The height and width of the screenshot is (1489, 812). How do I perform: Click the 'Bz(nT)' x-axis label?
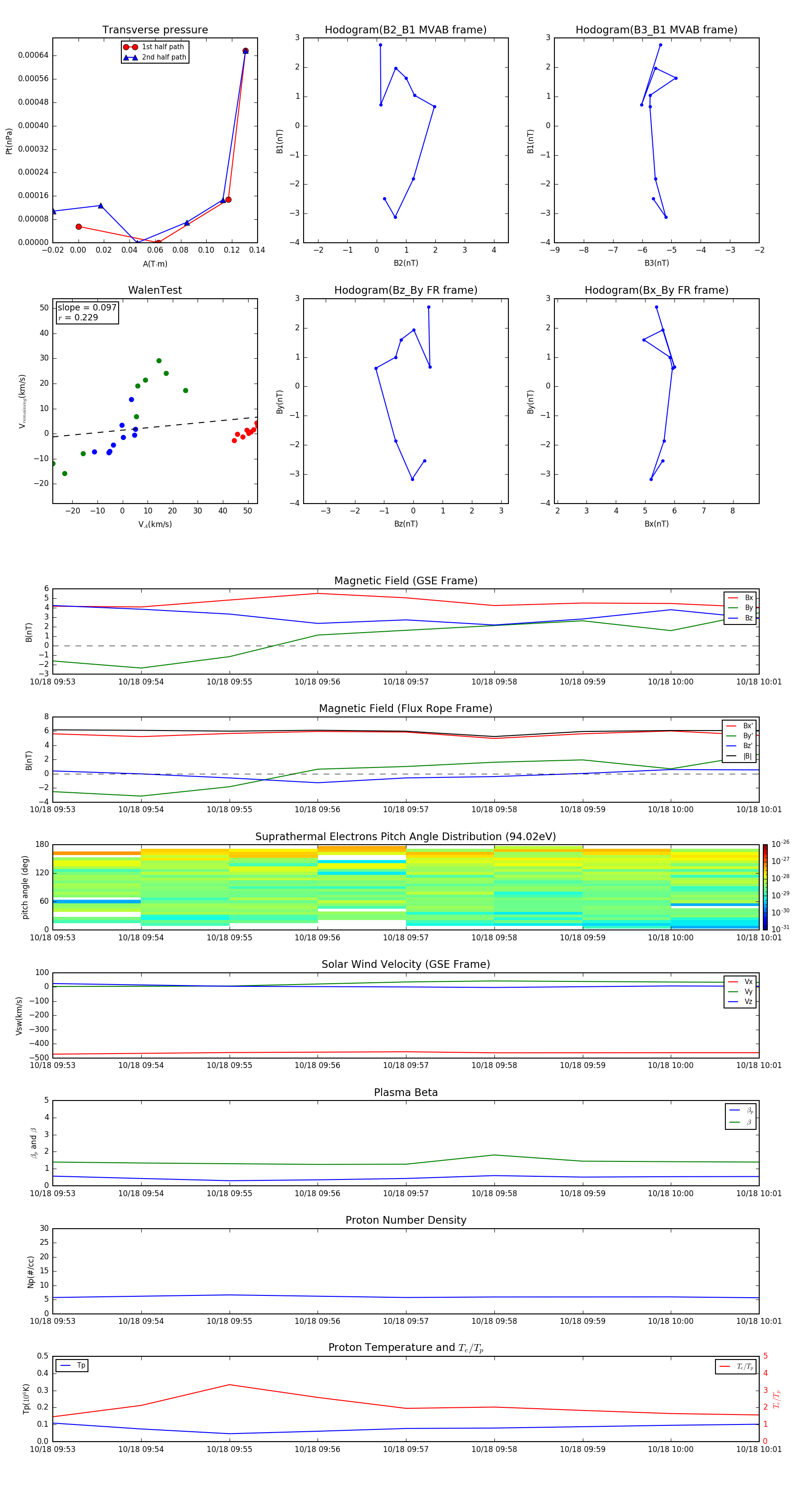[406, 524]
